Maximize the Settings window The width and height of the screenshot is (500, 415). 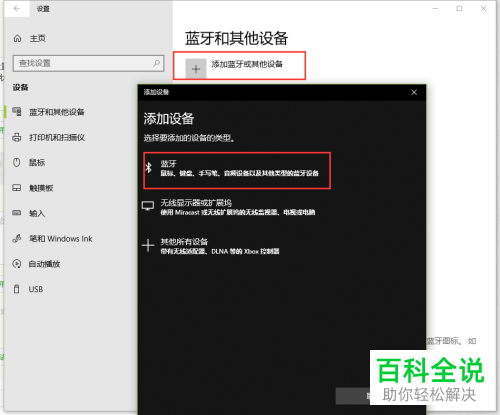tap(459, 9)
